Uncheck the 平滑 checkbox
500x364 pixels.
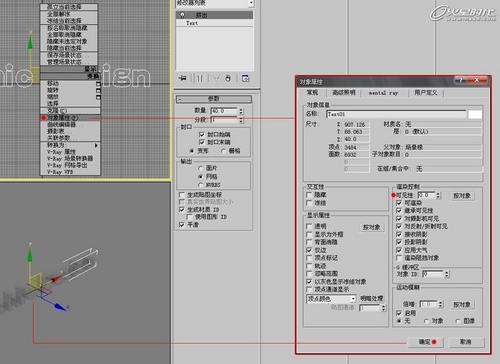[x=182, y=225]
